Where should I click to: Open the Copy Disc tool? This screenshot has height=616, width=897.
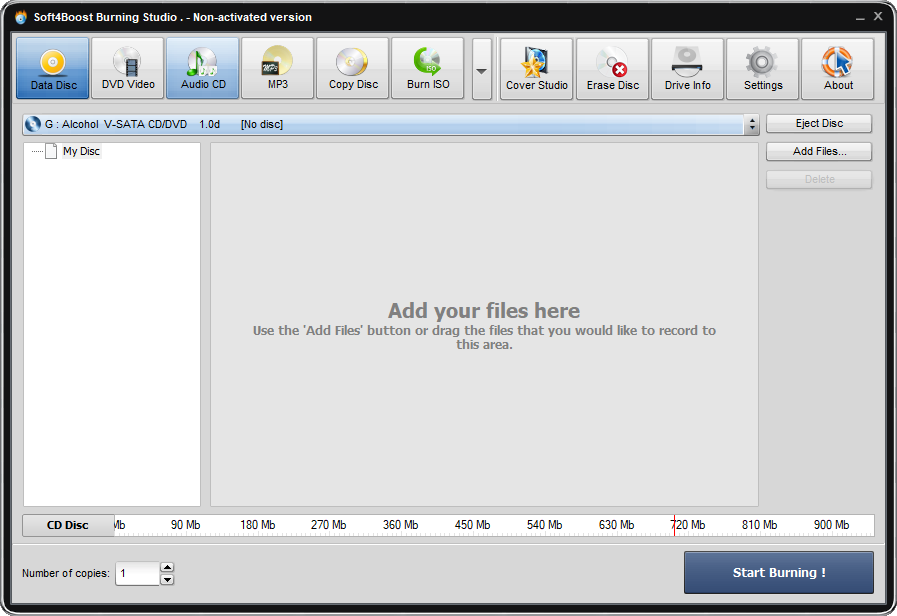coord(352,68)
